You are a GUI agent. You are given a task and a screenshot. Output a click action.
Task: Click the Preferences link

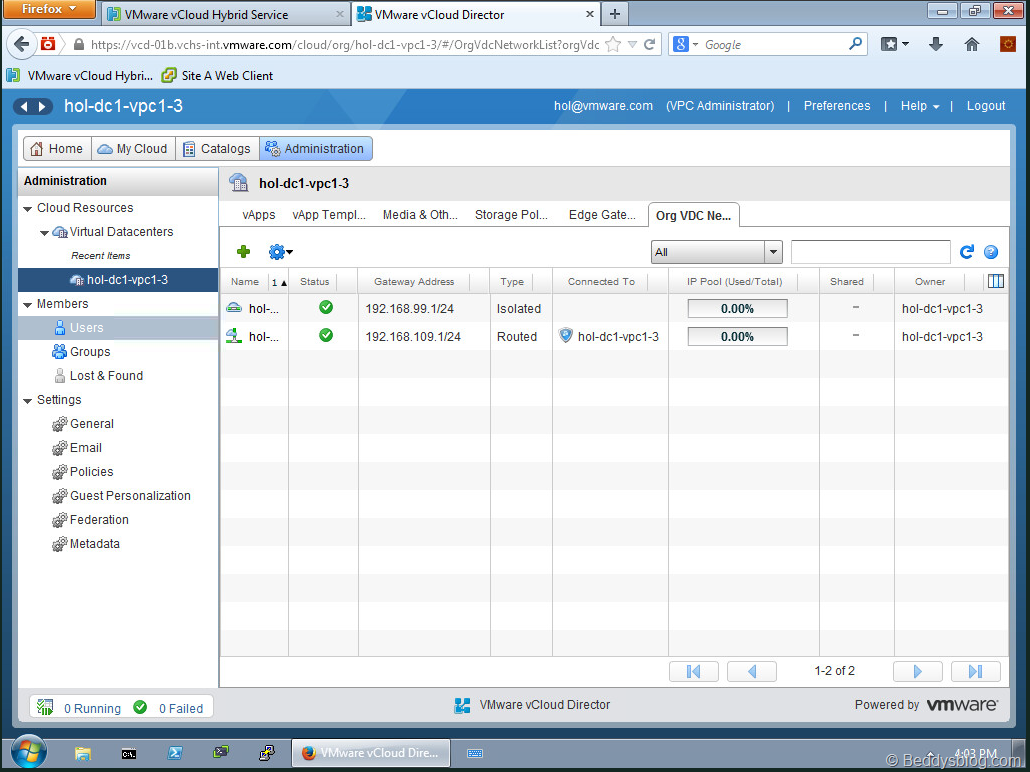pyautogui.click(x=837, y=106)
